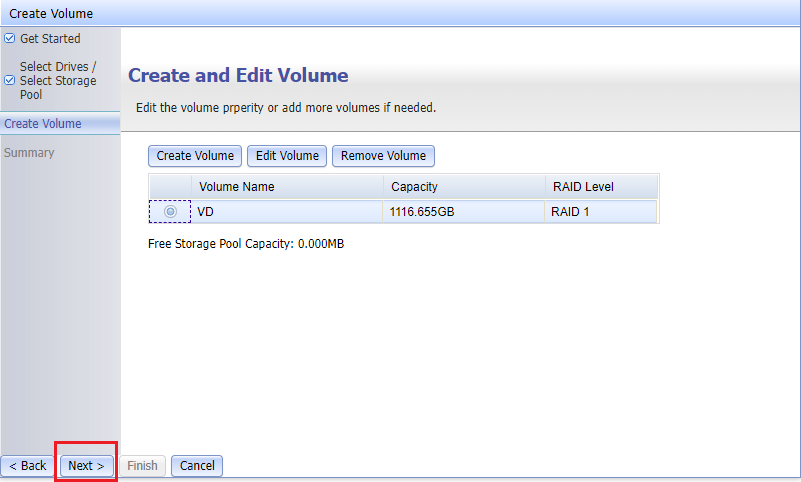This screenshot has width=801, height=482.
Task: Click the Select Storage Pool checkmark icon
Action: click(9, 80)
